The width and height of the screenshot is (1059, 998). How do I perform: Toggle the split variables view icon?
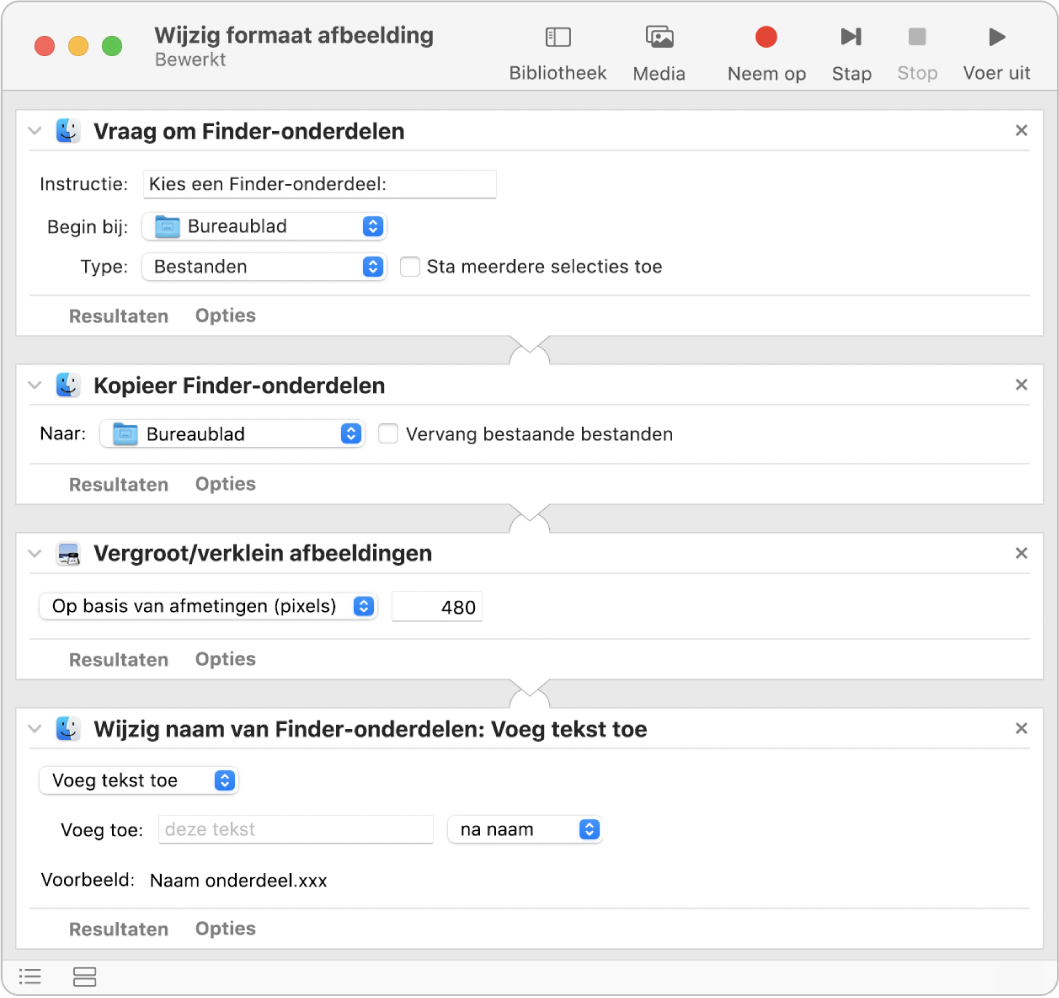tap(85, 976)
